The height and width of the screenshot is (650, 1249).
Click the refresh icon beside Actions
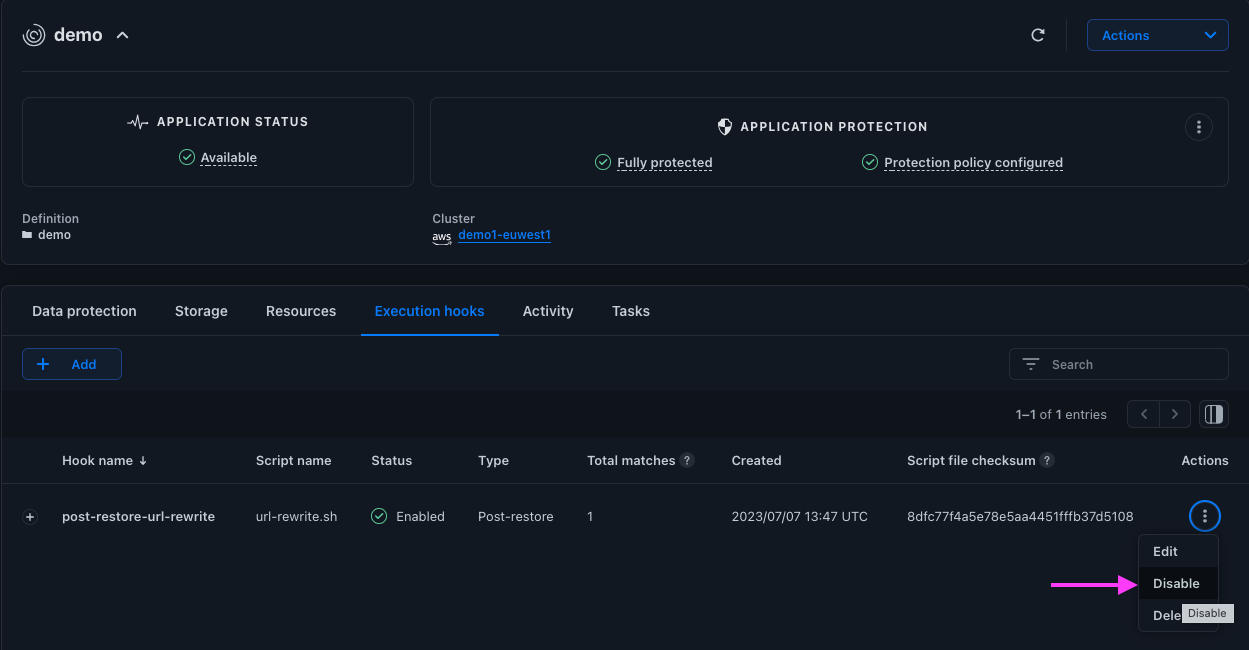pos(1038,35)
